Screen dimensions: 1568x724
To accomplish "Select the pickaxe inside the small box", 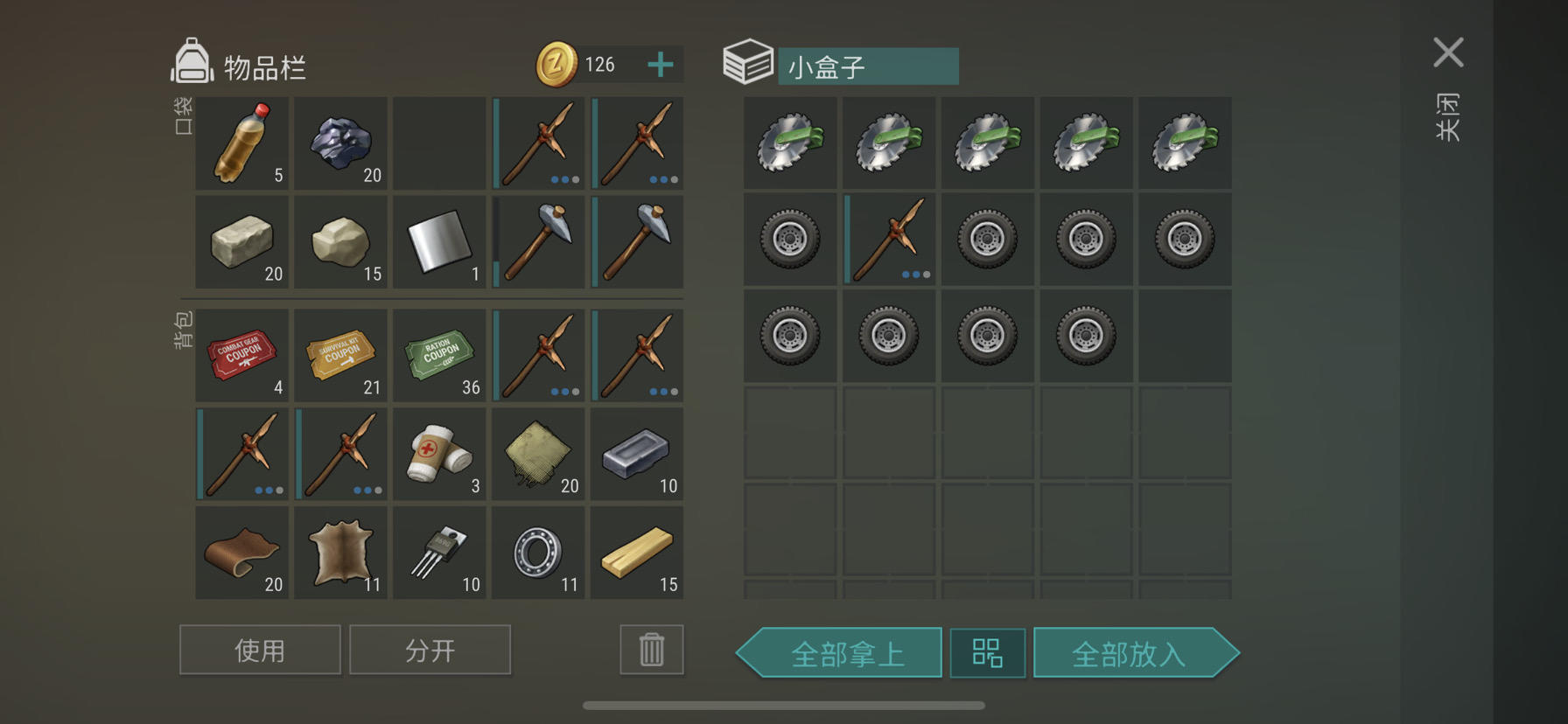I will 889,239.
